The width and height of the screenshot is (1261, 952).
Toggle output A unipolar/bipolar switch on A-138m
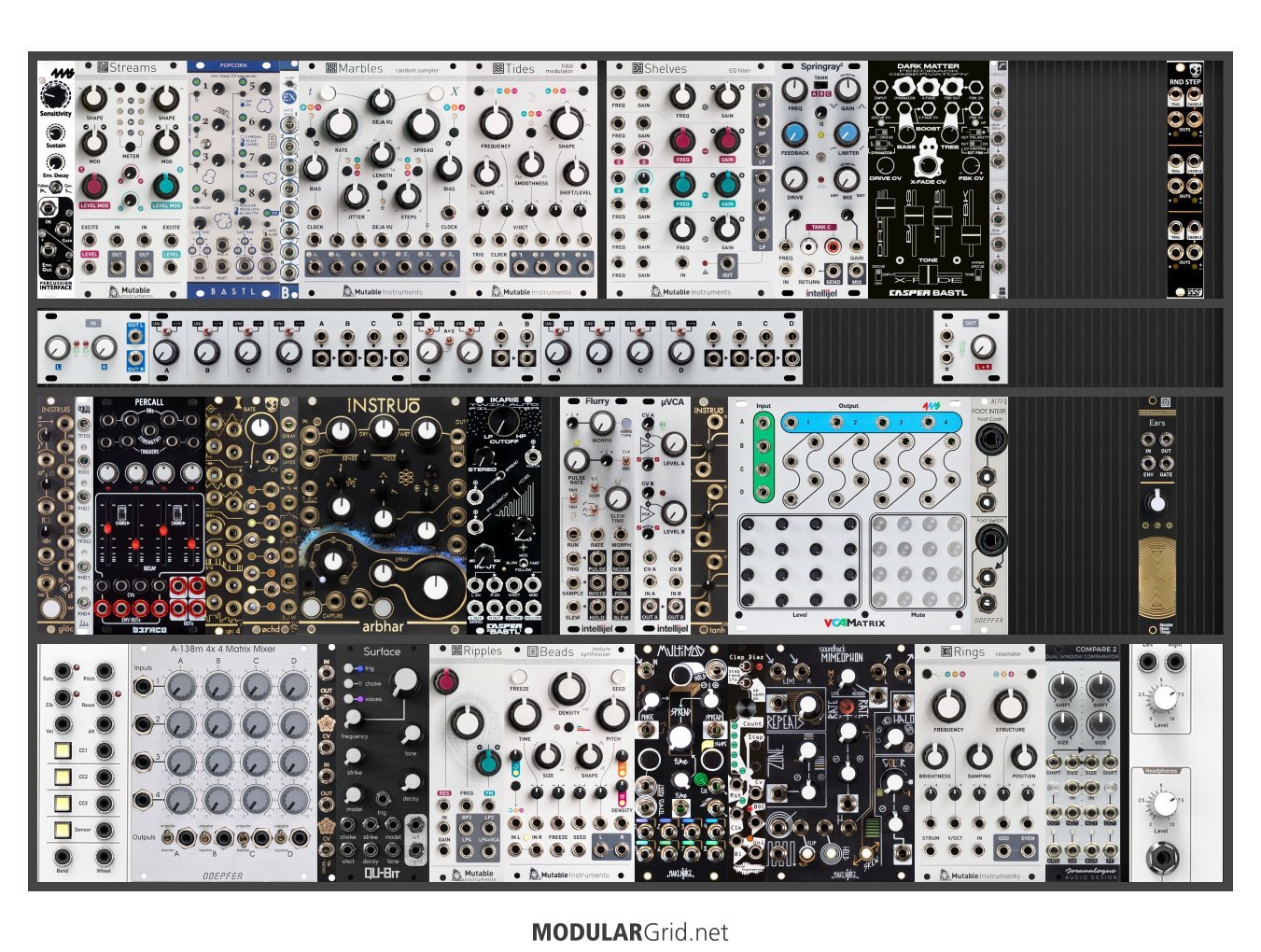pyautogui.click(x=168, y=838)
